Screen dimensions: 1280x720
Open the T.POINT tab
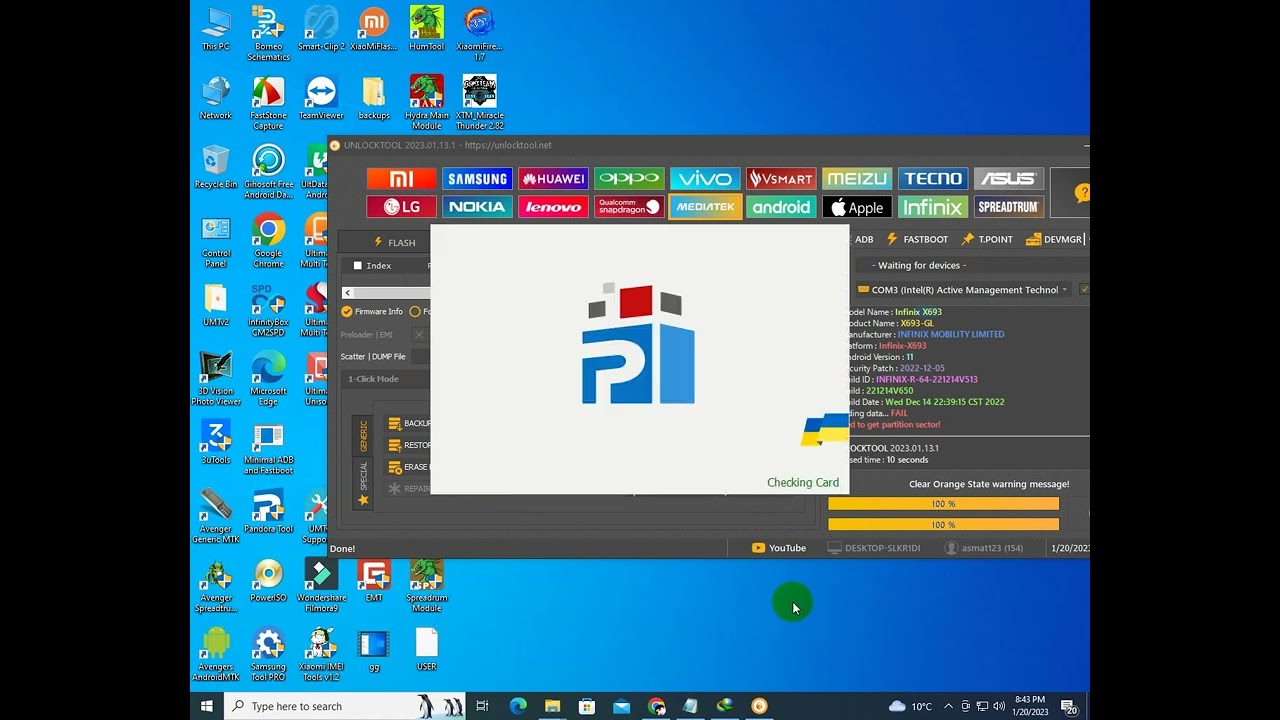click(987, 240)
